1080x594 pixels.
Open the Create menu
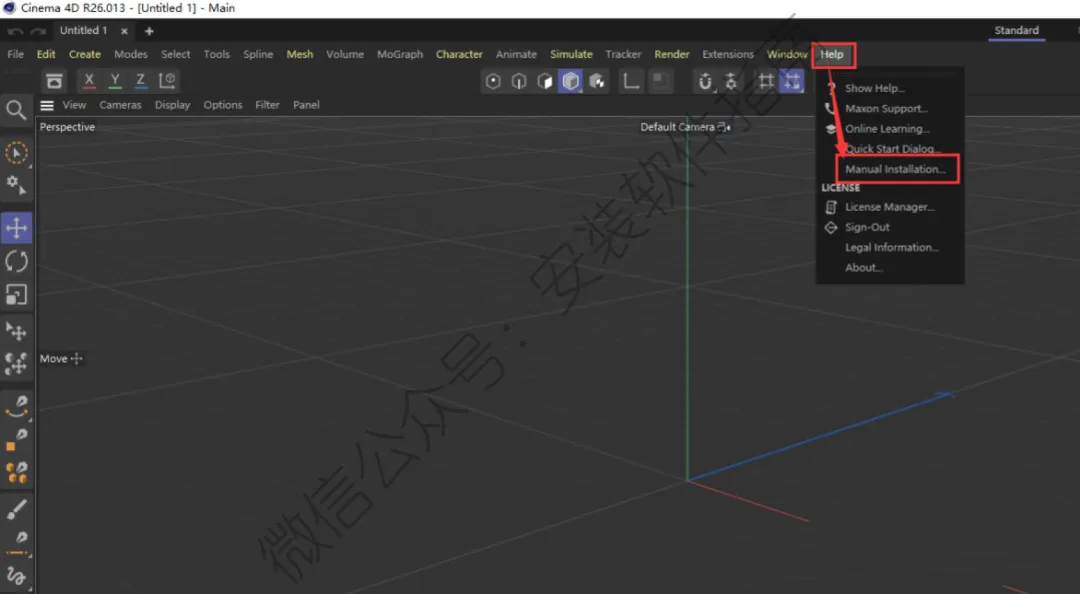click(85, 54)
